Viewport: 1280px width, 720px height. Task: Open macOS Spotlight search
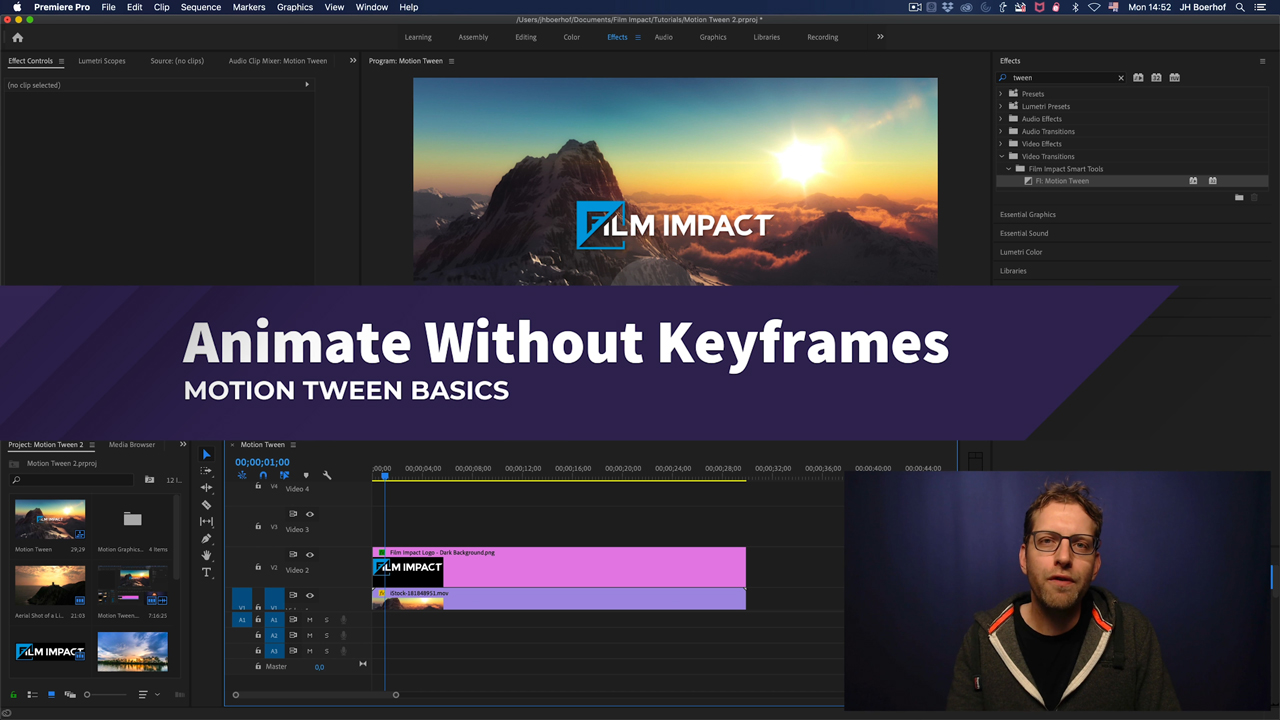(1240, 7)
